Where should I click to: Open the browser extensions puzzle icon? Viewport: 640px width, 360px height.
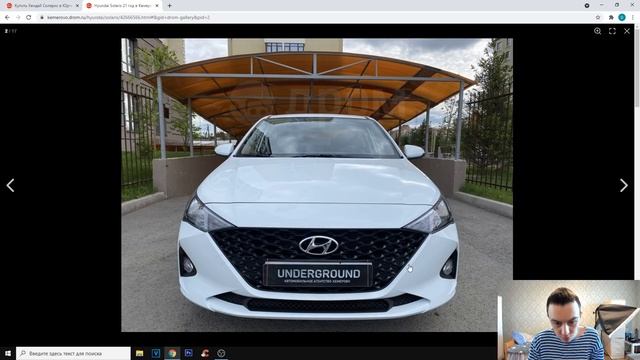click(611, 18)
